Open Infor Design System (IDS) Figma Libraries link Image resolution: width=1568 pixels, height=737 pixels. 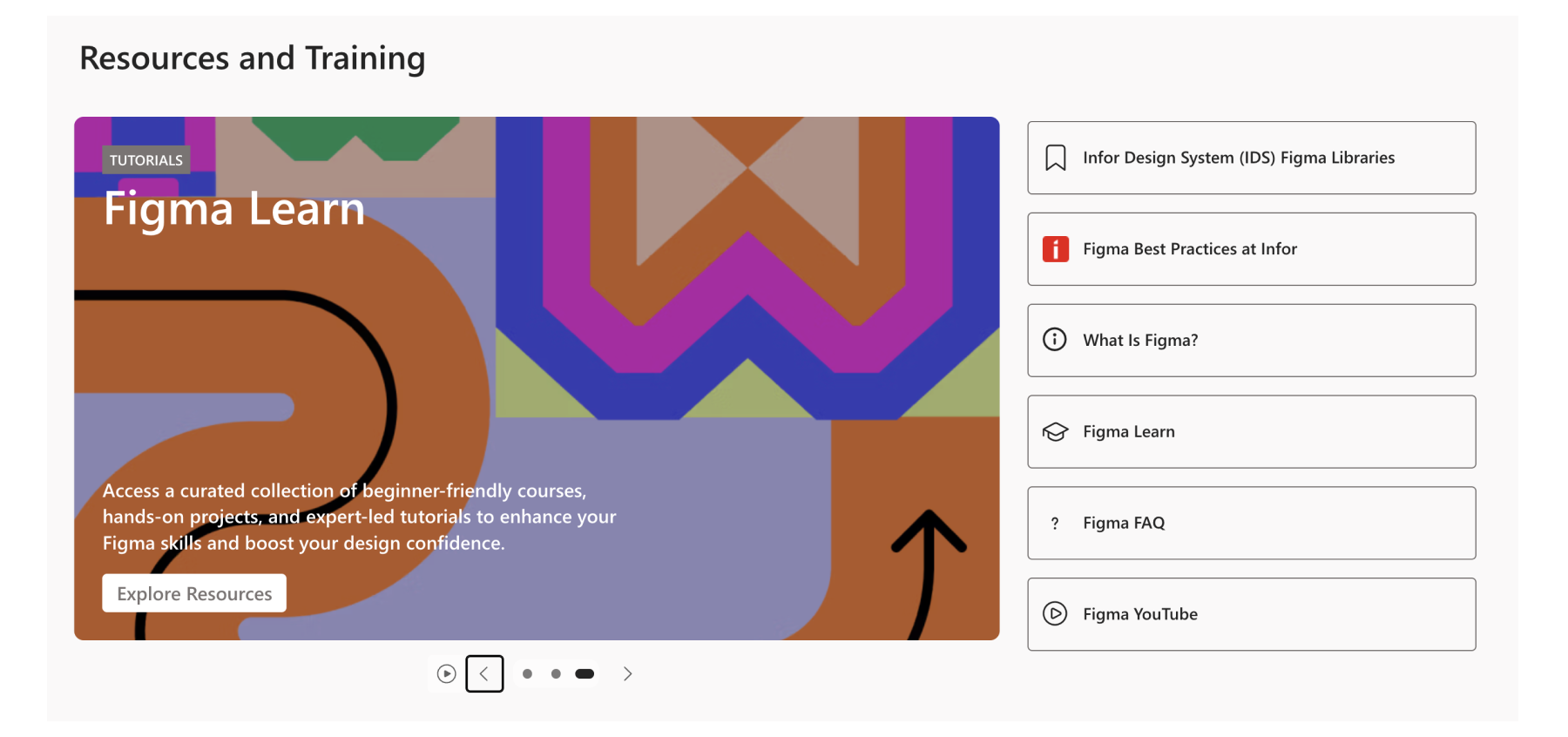click(1238, 158)
